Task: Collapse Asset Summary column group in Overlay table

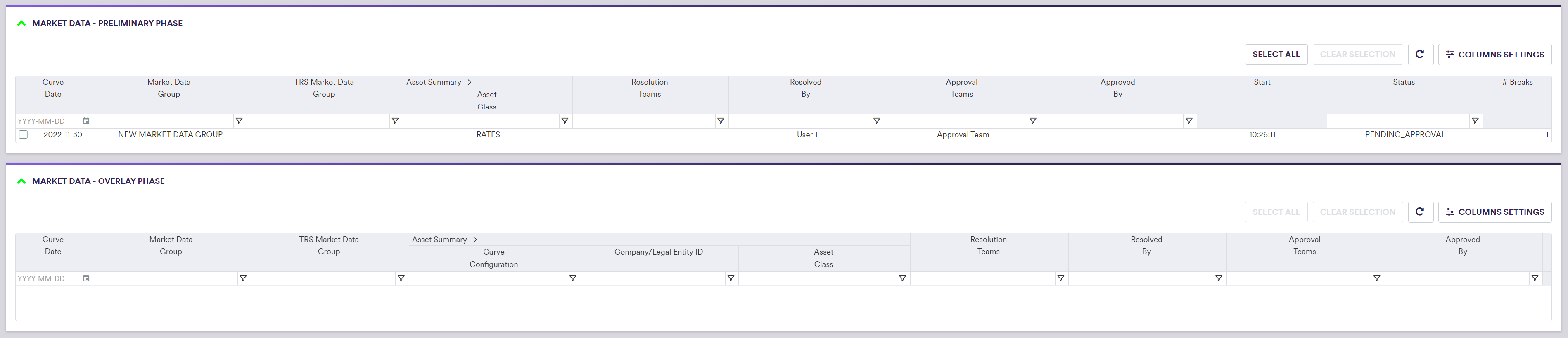Action: pos(475,239)
